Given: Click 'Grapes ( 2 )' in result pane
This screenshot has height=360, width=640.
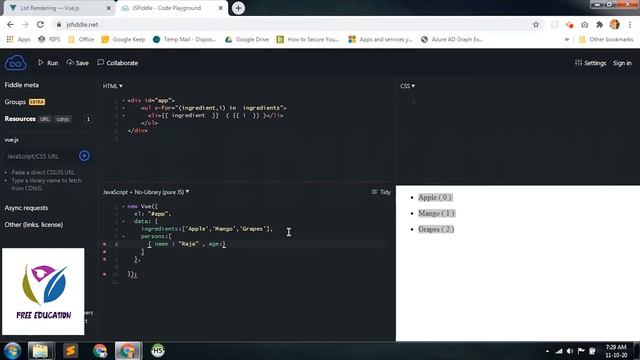Looking at the screenshot, I should pos(436,229).
